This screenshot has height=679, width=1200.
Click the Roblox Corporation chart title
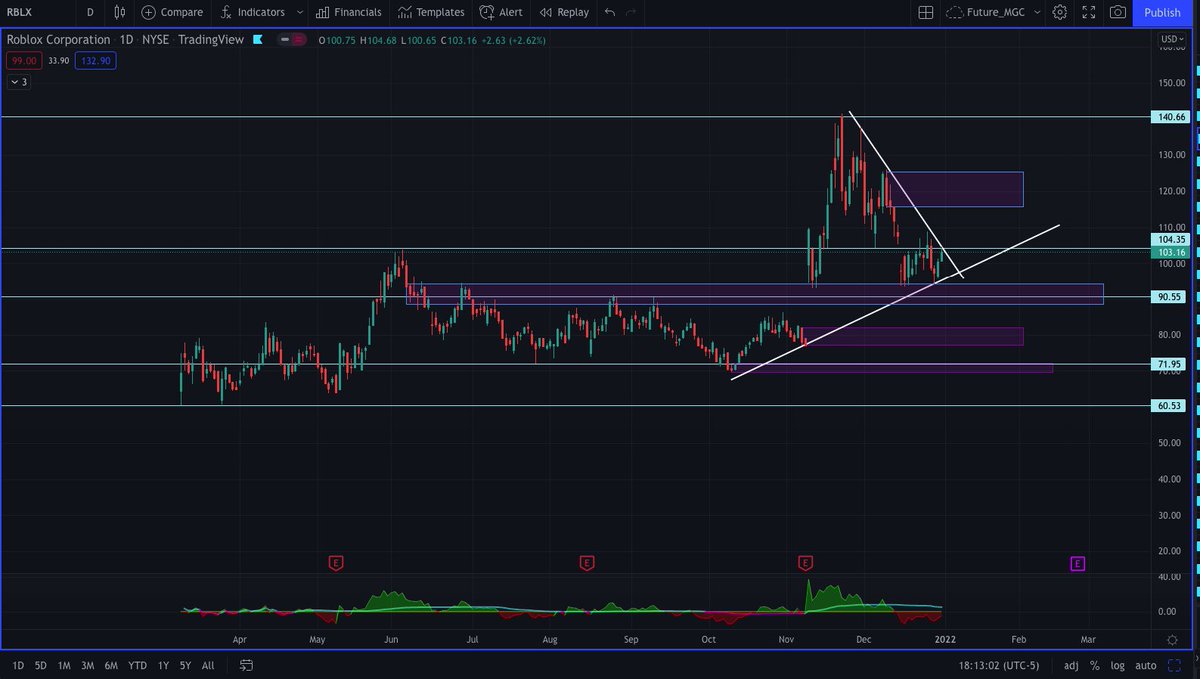click(58, 40)
